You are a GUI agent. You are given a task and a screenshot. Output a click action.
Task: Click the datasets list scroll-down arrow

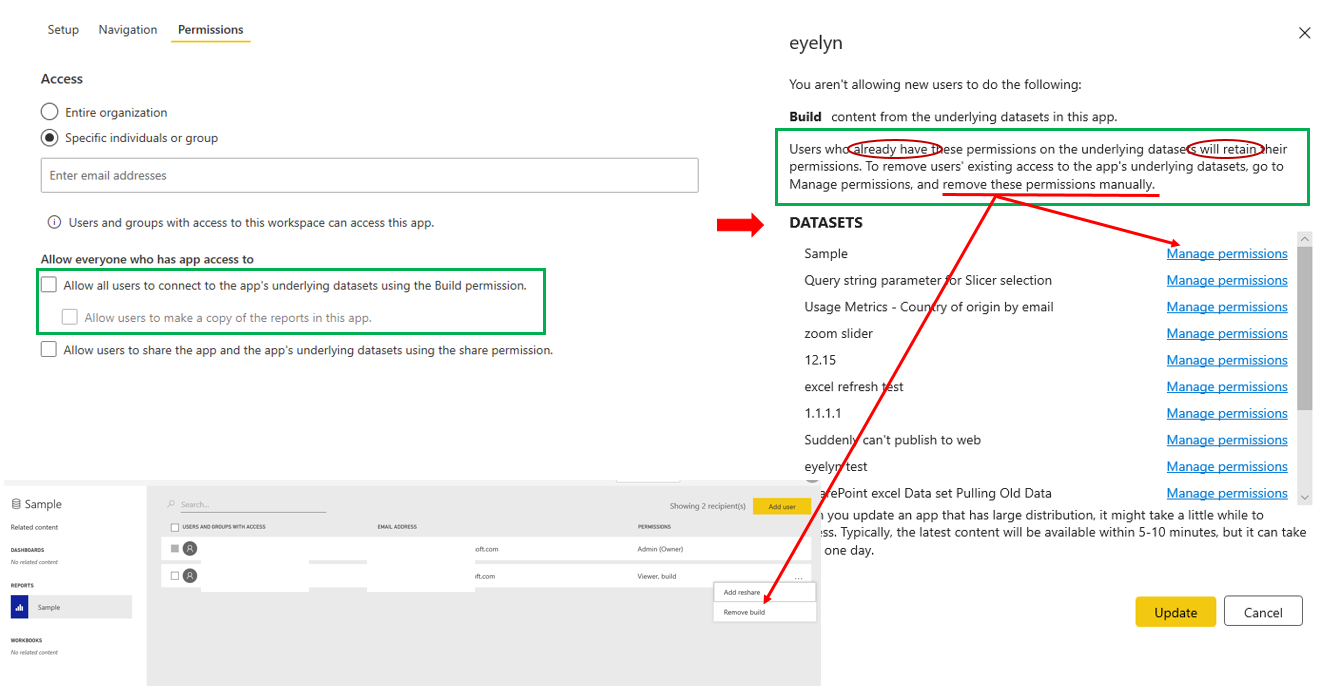click(1305, 497)
